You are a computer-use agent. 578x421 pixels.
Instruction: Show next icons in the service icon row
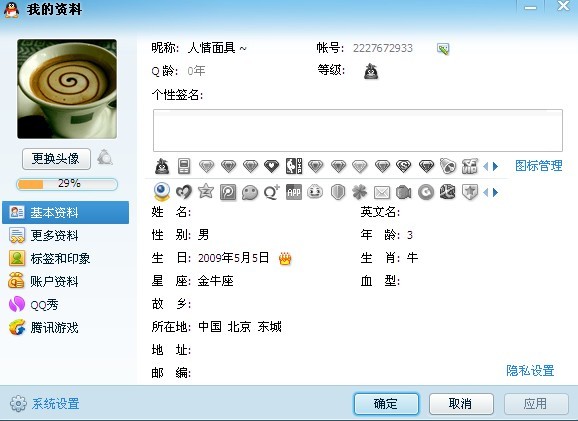496,192
